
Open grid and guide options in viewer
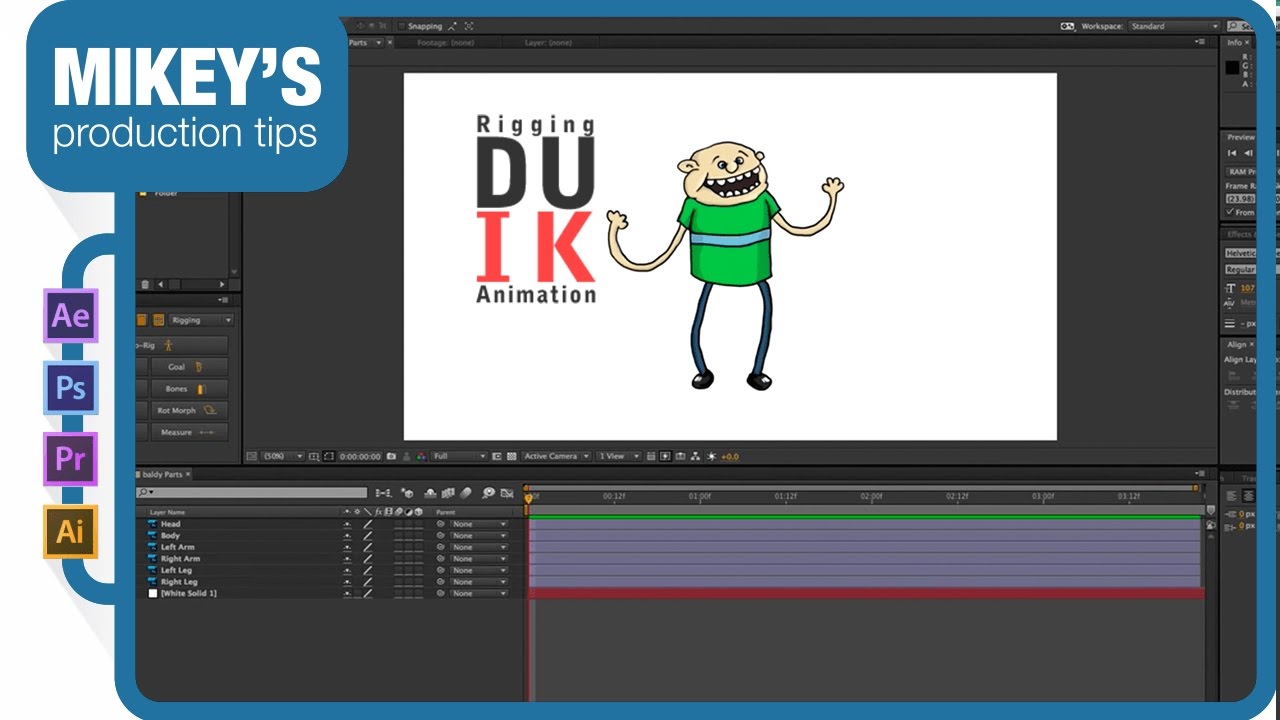(313, 456)
